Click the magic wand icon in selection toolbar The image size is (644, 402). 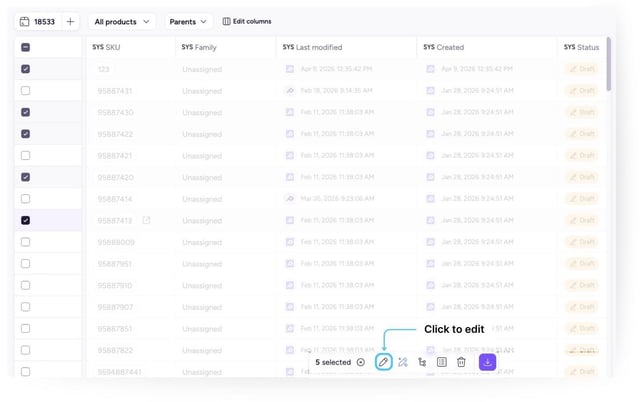point(402,362)
